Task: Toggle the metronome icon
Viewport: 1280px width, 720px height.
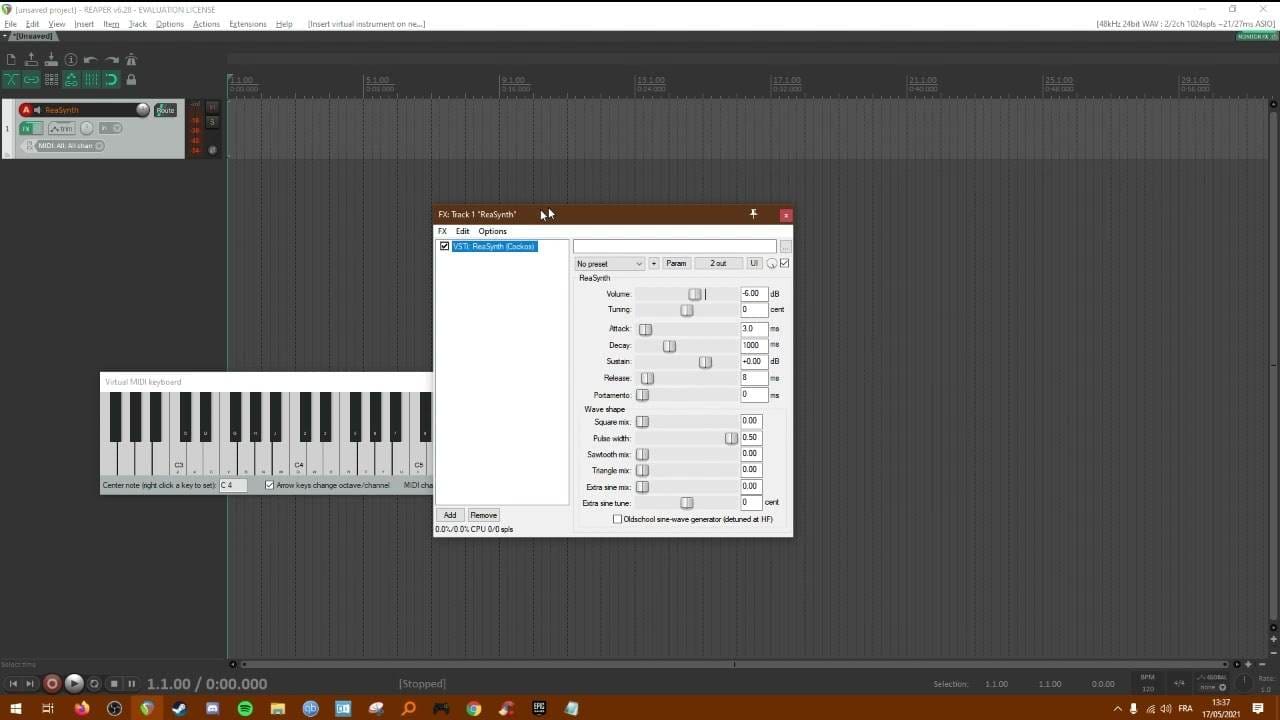Action: 131,60
